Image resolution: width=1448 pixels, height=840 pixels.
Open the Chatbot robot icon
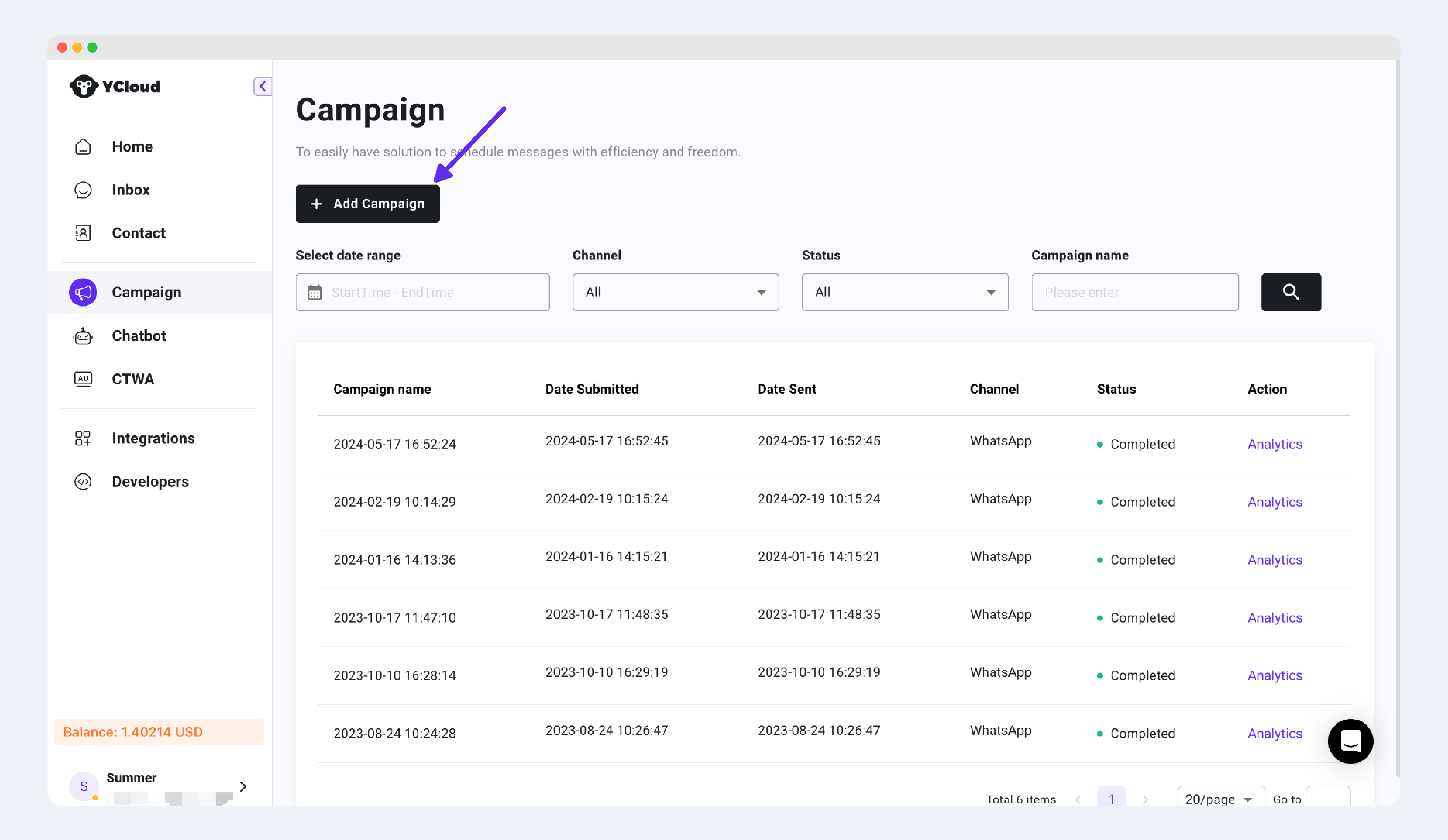[83, 336]
